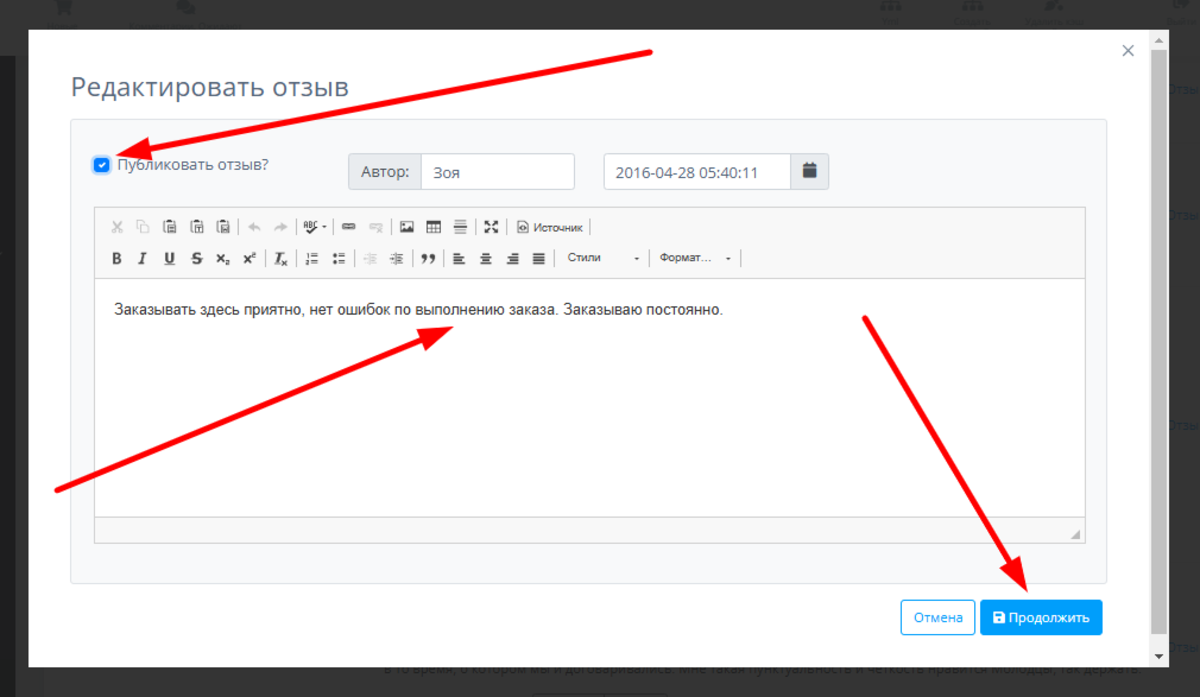
Task: Click the author name field 'Зоя'
Action: [497, 171]
